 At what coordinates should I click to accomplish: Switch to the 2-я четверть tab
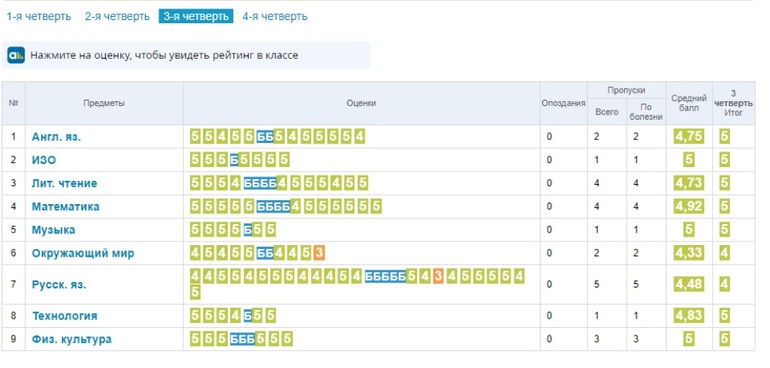[x=117, y=16]
